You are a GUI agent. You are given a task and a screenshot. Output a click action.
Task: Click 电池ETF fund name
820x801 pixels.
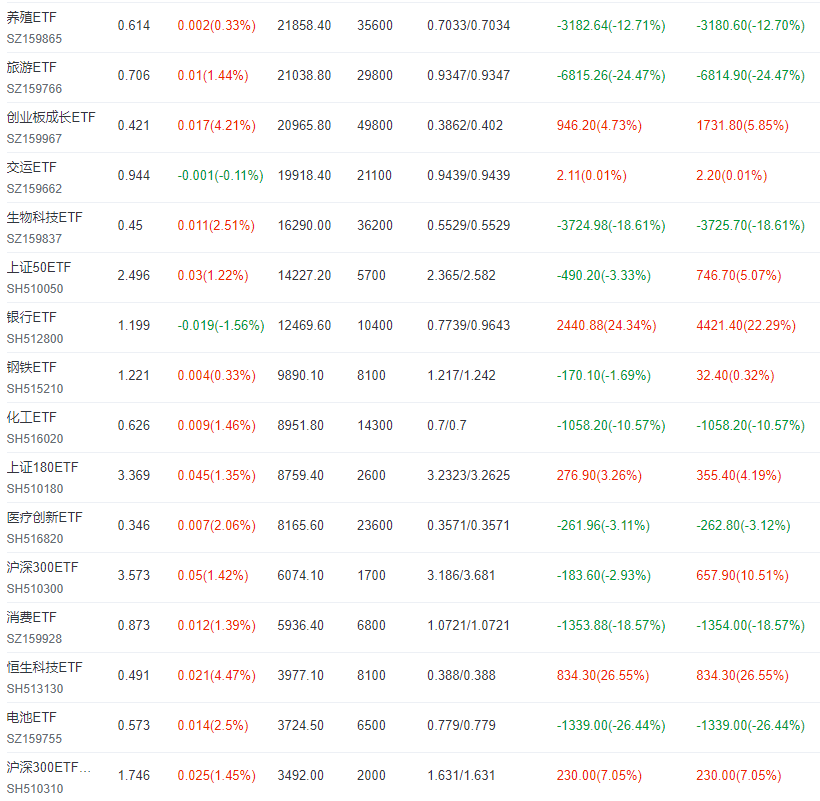click(x=31, y=717)
